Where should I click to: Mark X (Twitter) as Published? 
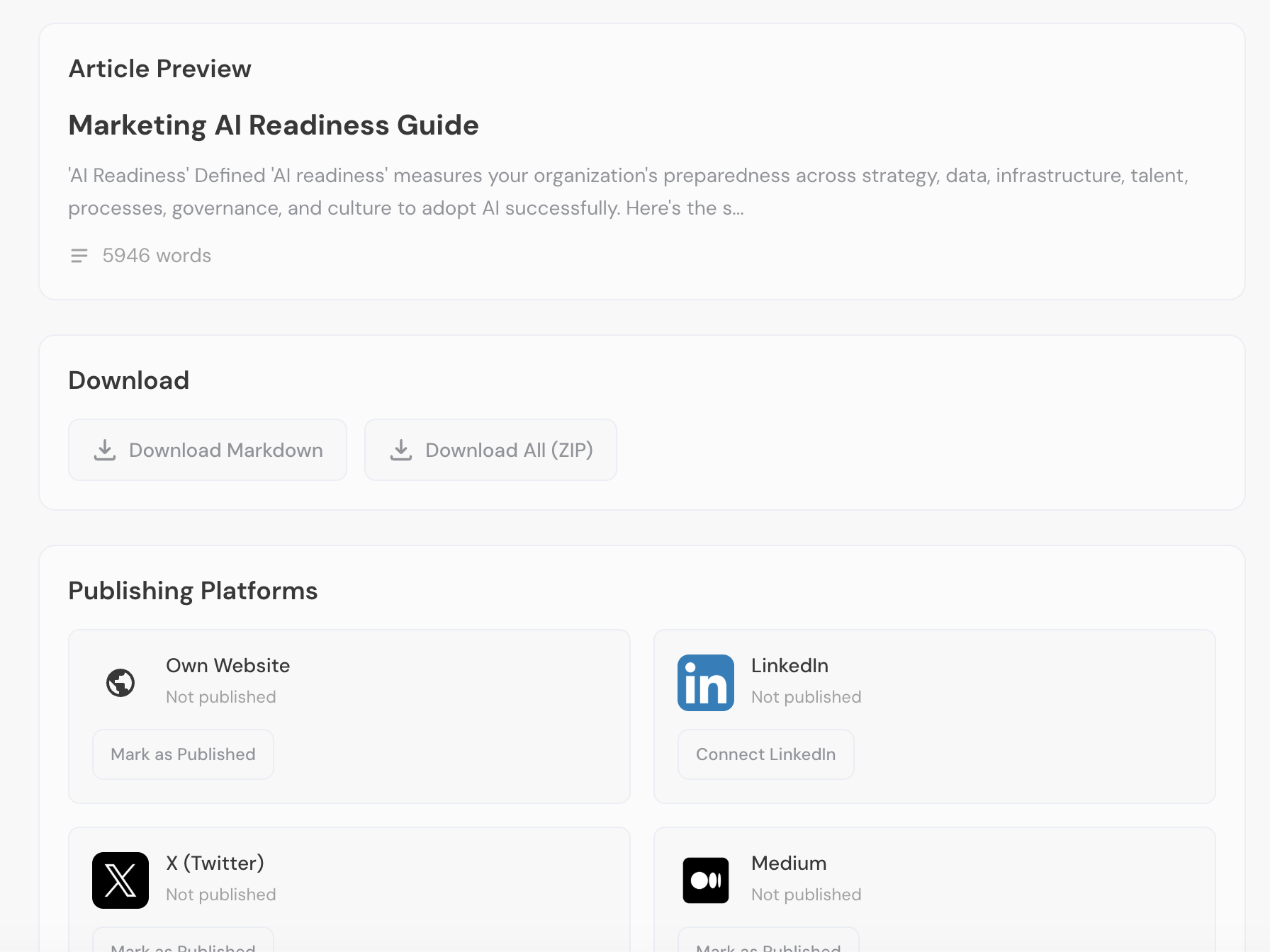tap(182, 946)
